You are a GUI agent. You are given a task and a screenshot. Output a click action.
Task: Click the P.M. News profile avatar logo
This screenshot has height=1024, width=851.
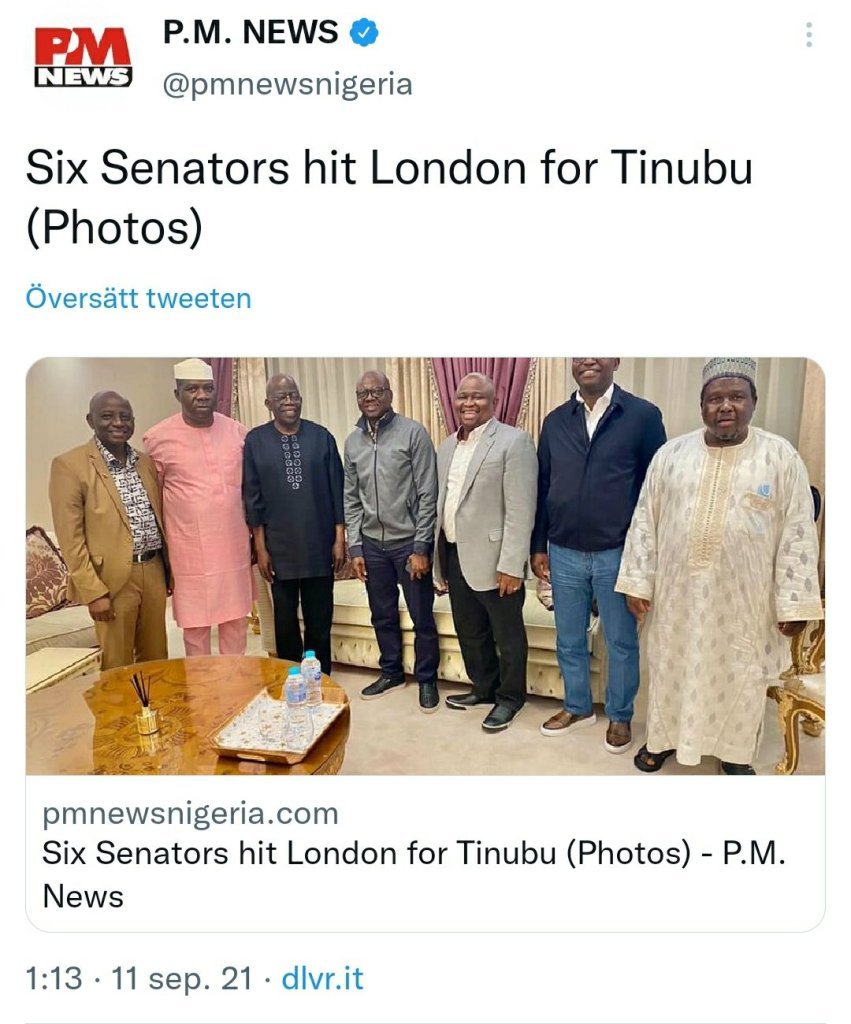(x=83, y=57)
